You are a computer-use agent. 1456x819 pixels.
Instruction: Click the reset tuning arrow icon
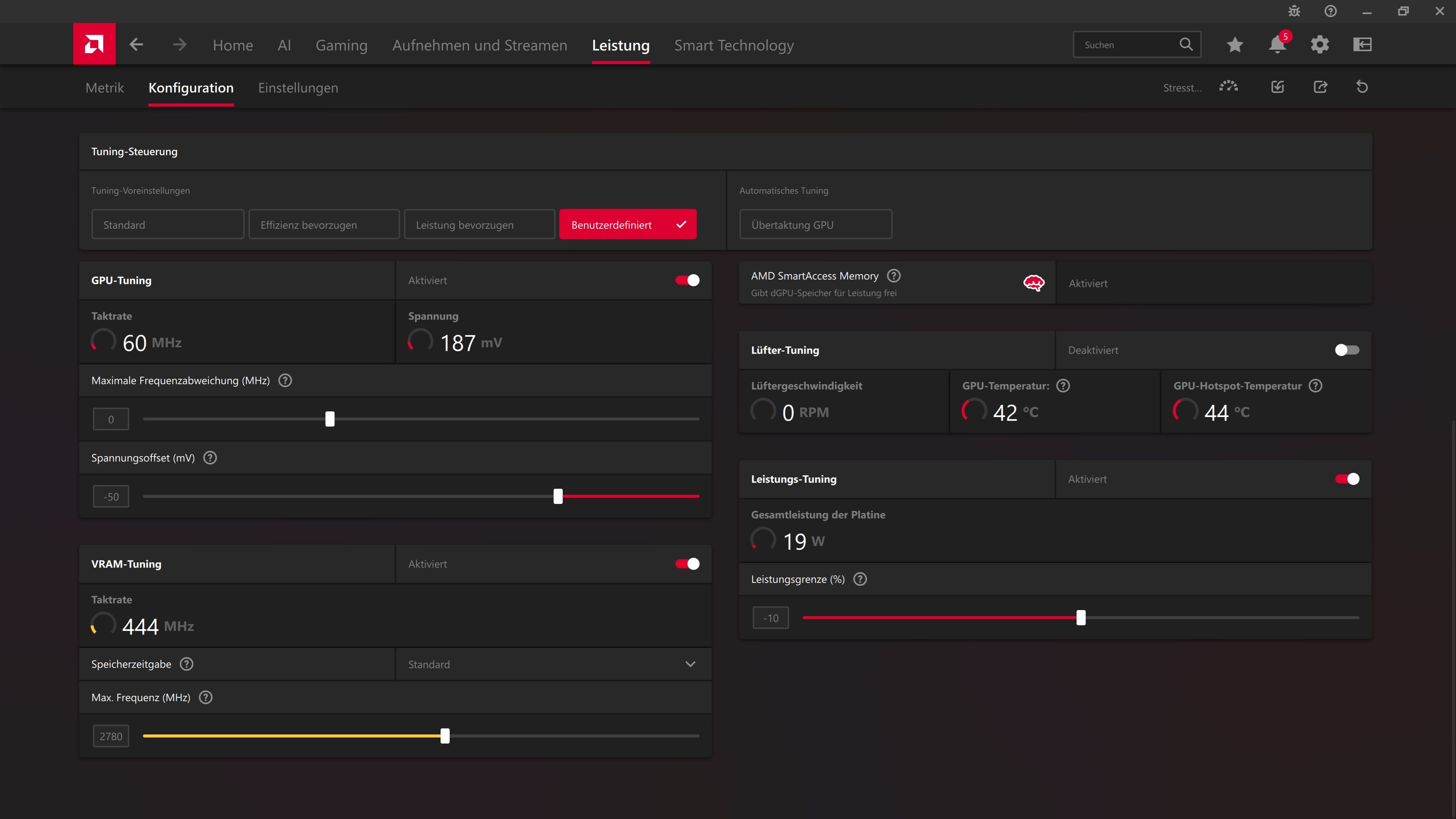[x=1362, y=87]
